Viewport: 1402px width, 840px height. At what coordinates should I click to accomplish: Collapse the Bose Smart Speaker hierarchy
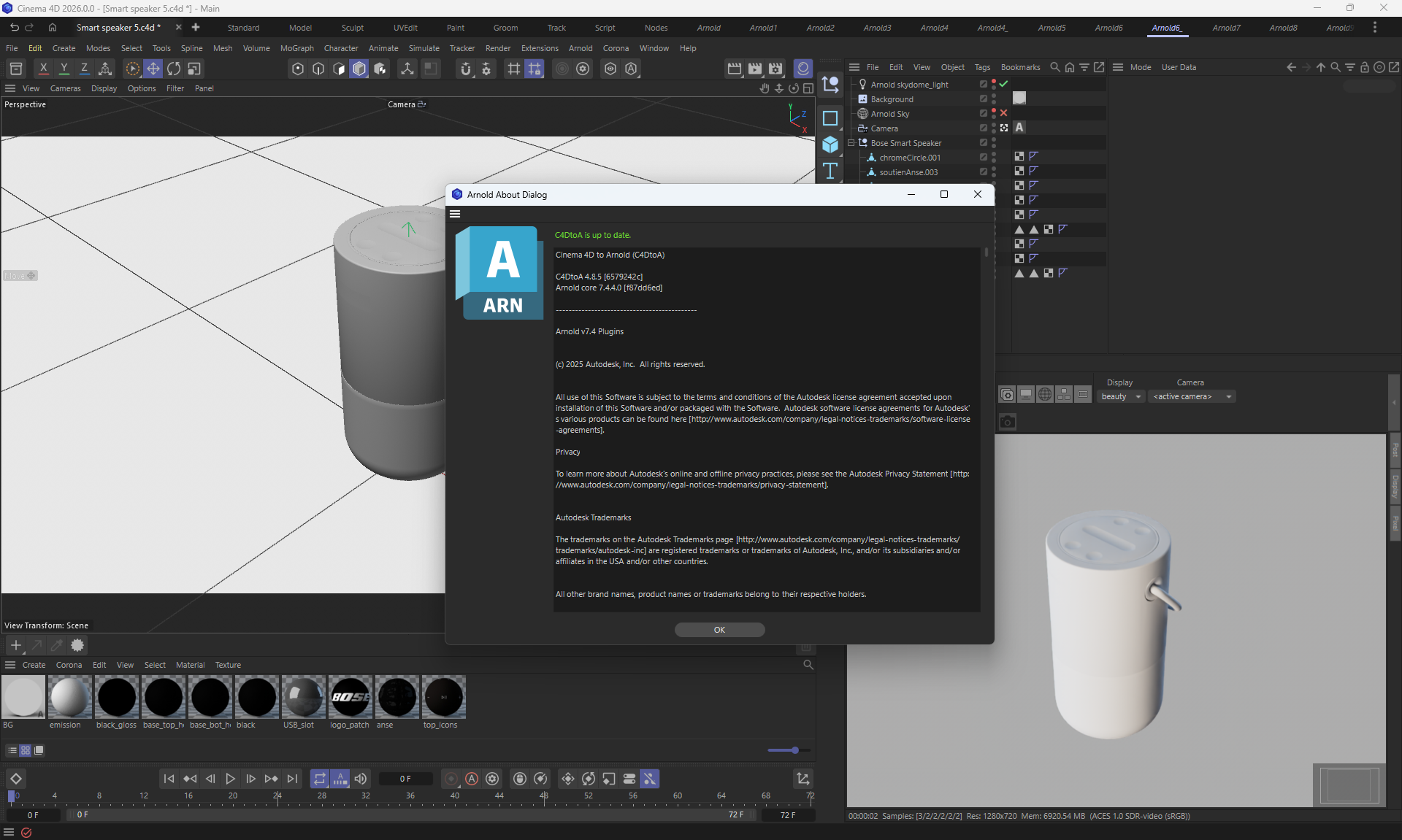click(851, 143)
